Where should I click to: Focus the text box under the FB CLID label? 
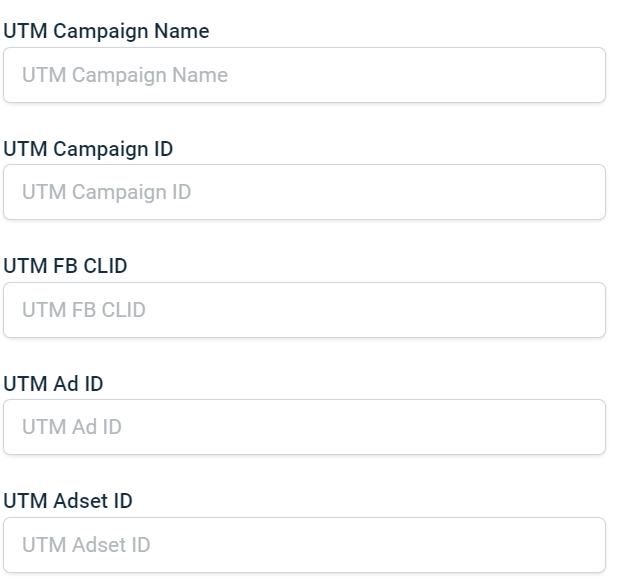click(304, 310)
